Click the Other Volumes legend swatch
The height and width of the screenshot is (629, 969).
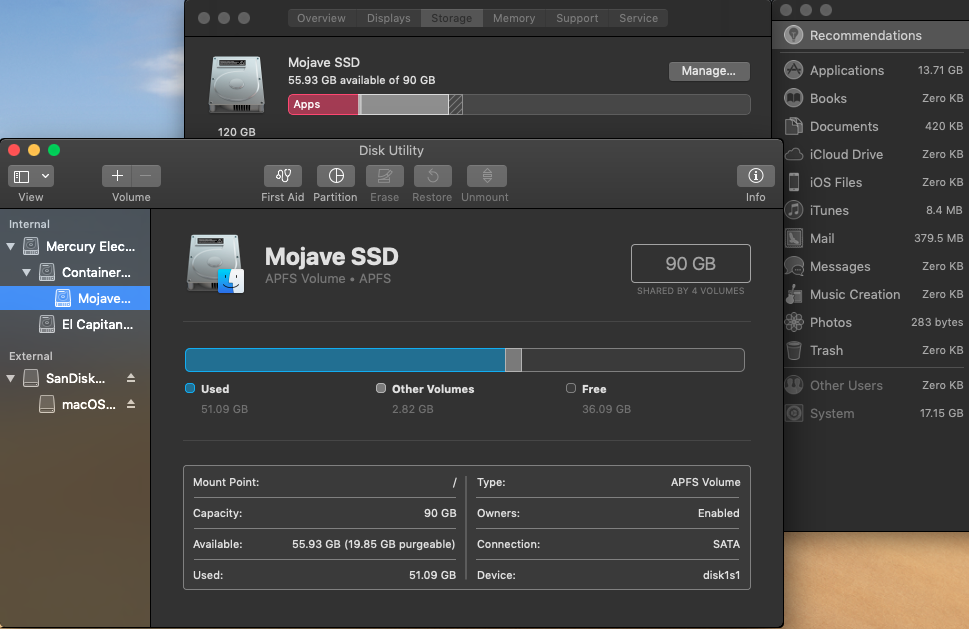tap(381, 388)
